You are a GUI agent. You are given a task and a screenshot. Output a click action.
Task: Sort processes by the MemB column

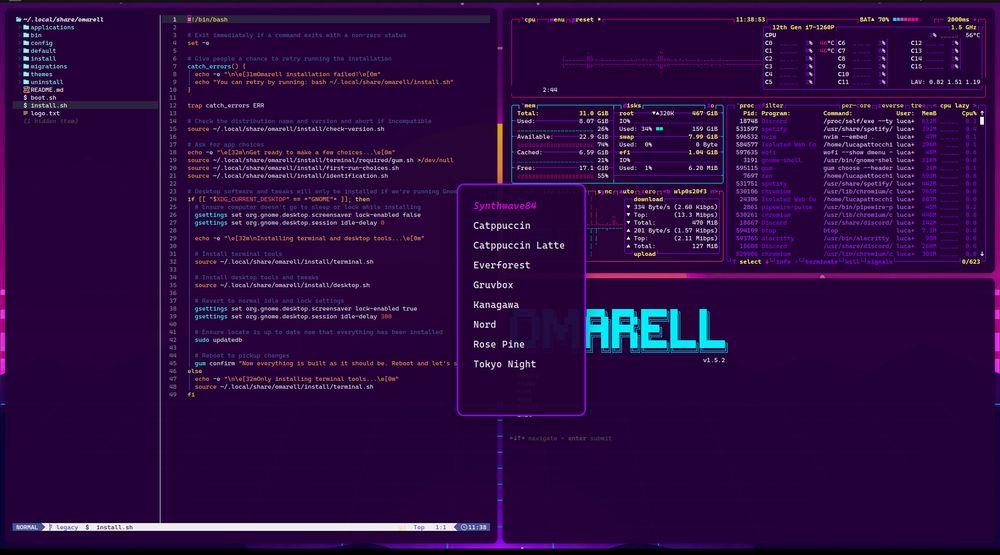click(x=929, y=114)
